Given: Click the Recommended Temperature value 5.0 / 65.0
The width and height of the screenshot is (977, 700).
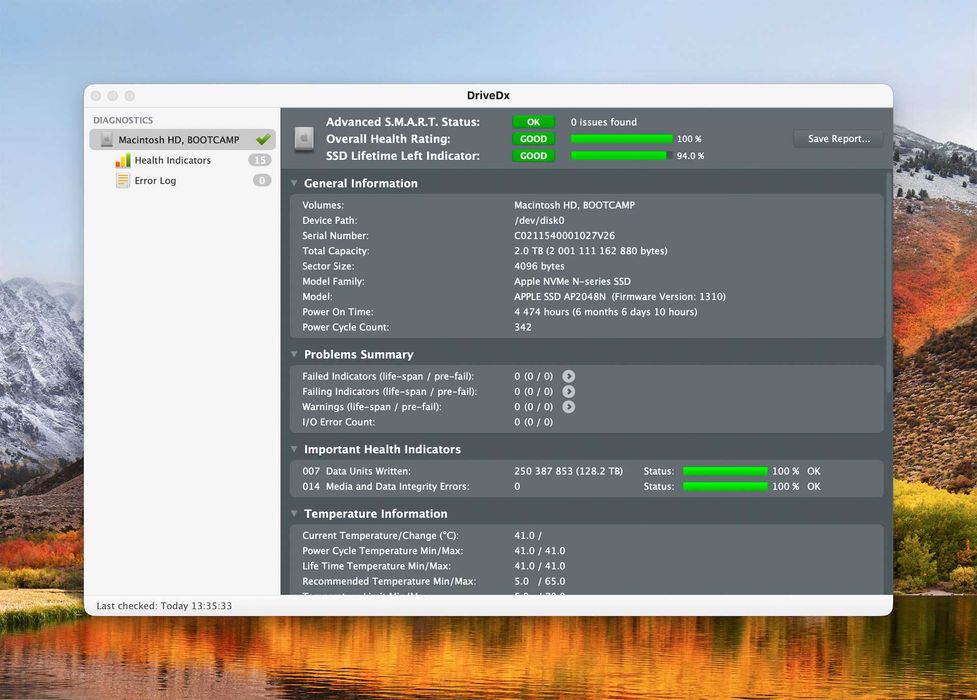Looking at the screenshot, I should pyautogui.click(x=540, y=582).
